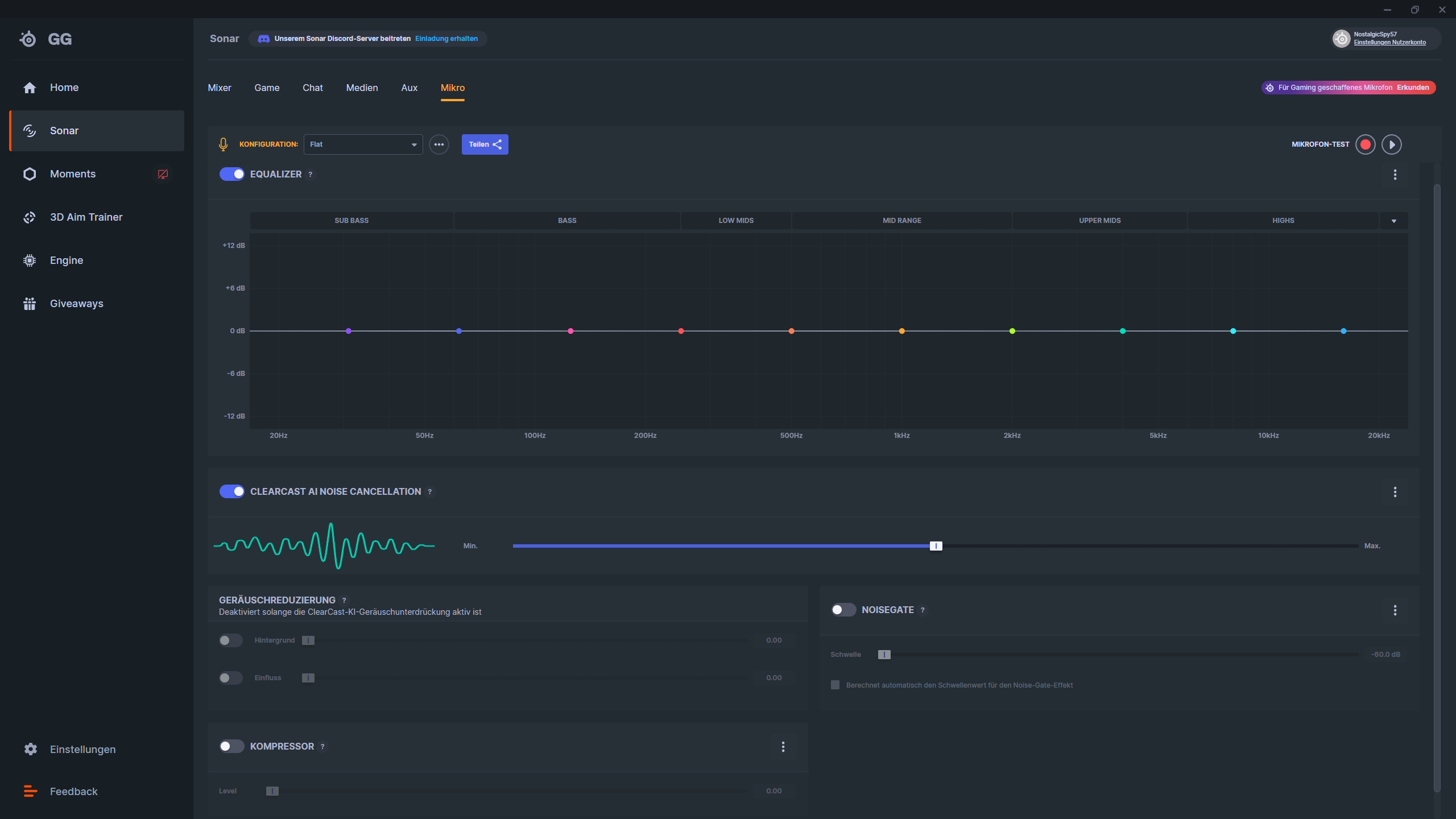Click Einladung erhalten for Discord server
This screenshot has width=1456, height=819.
[446, 38]
